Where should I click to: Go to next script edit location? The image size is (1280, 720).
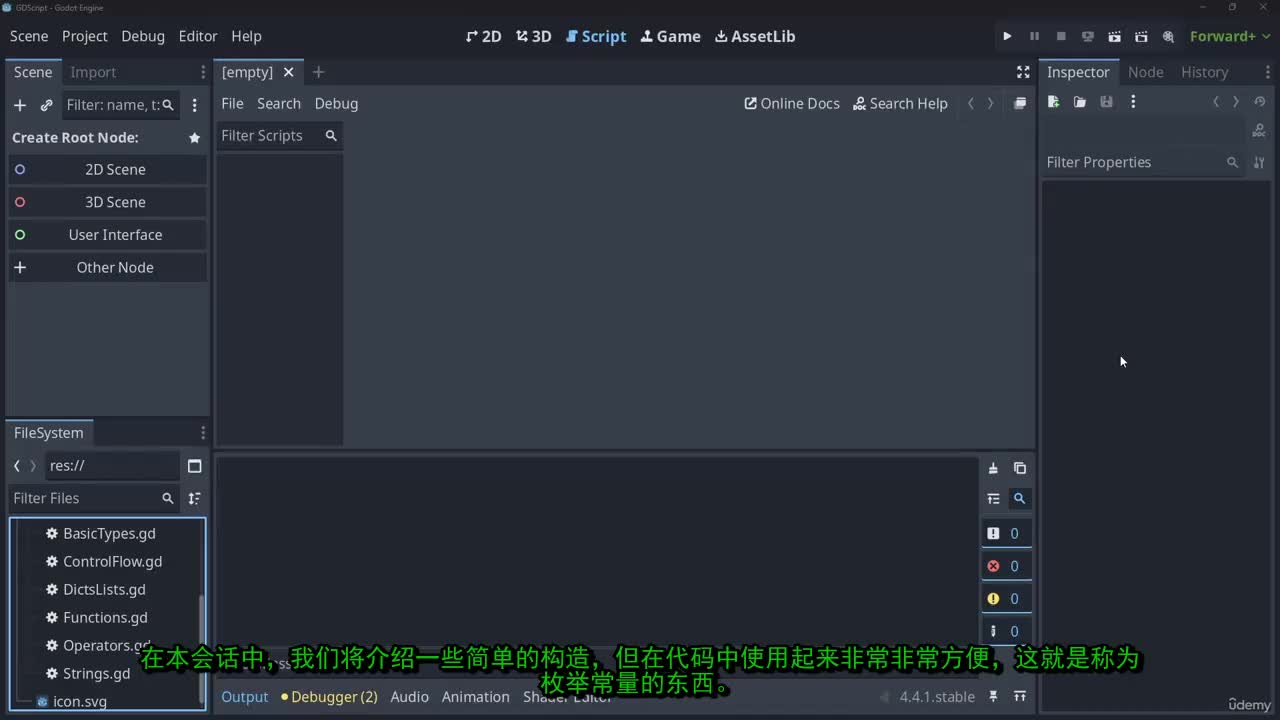[991, 103]
